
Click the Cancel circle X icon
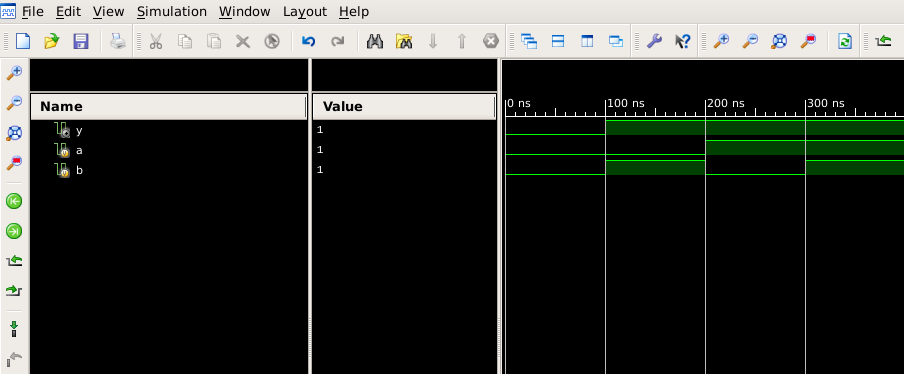(x=491, y=41)
